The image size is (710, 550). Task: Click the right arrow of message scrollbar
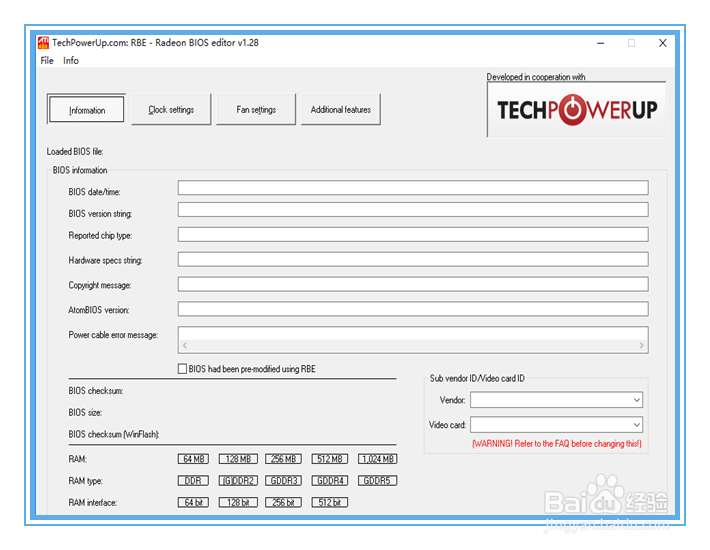point(641,345)
